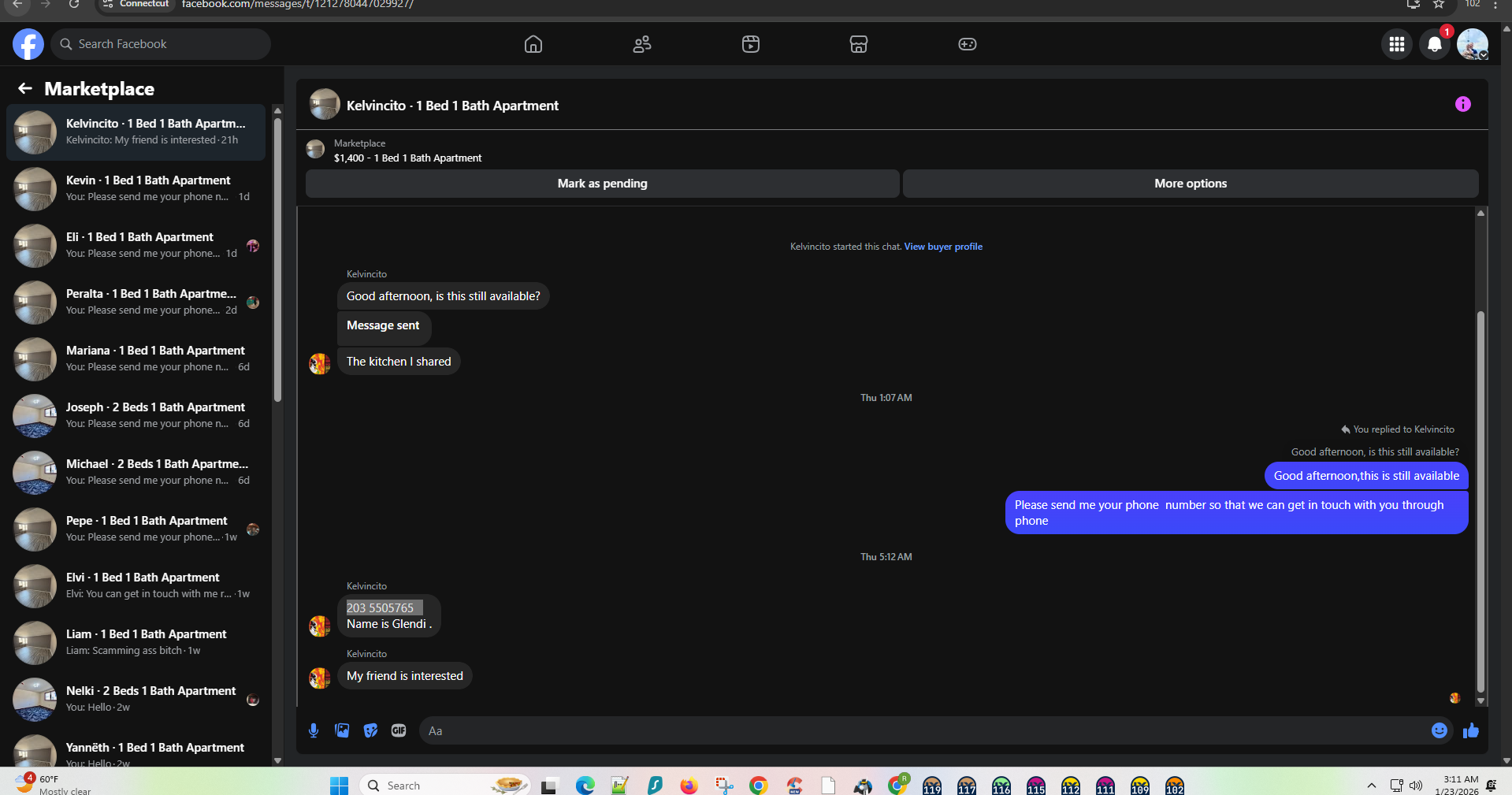Viewport: 1512px width, 795px height.
Task: Select the Eli apartment chat
Action: click(136, 245)
